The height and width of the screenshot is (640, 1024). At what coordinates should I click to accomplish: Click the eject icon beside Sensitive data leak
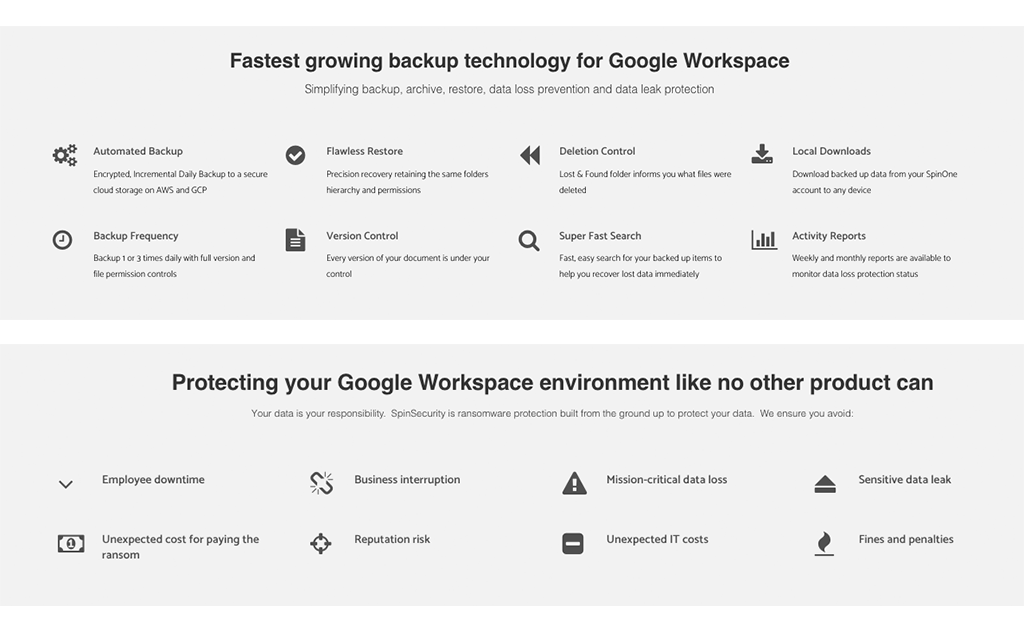coord(825,485)
